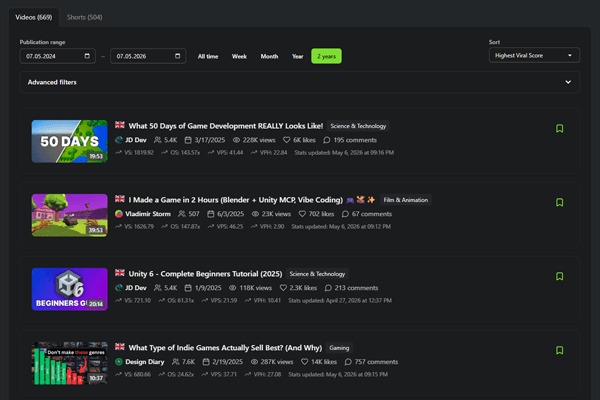Click the 6/3/2025 publish date
600x400 pixels.
pyautogui.click(x=230, y=214)
